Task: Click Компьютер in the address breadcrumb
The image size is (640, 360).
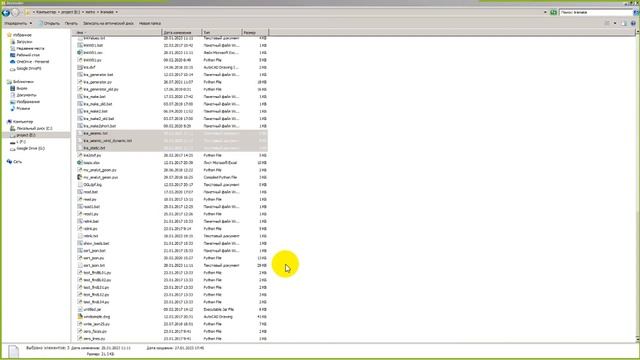Action: (x=46, y=12)
